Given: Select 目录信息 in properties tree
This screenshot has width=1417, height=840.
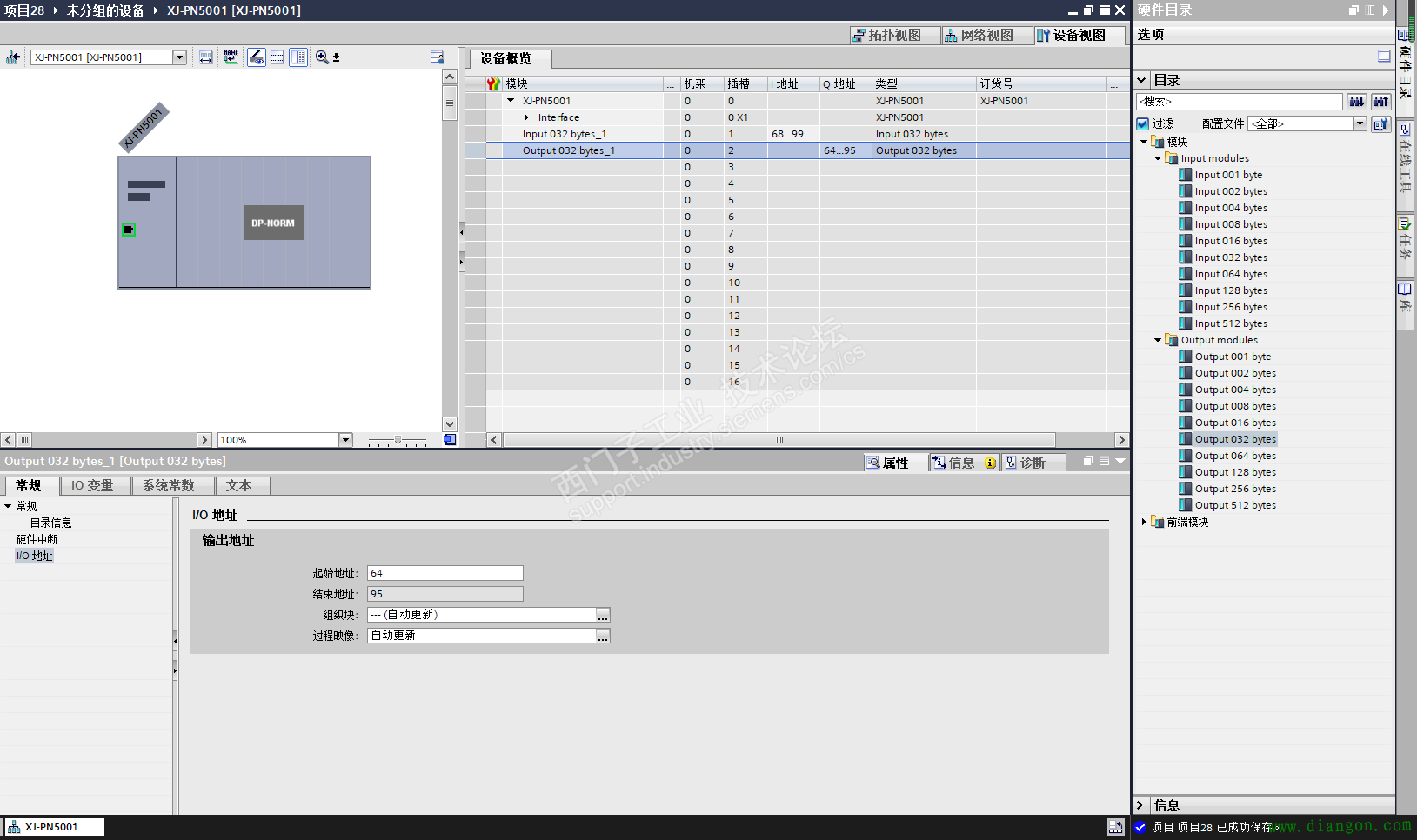Looking at the screenshot, I should click(x=51, y=523).
